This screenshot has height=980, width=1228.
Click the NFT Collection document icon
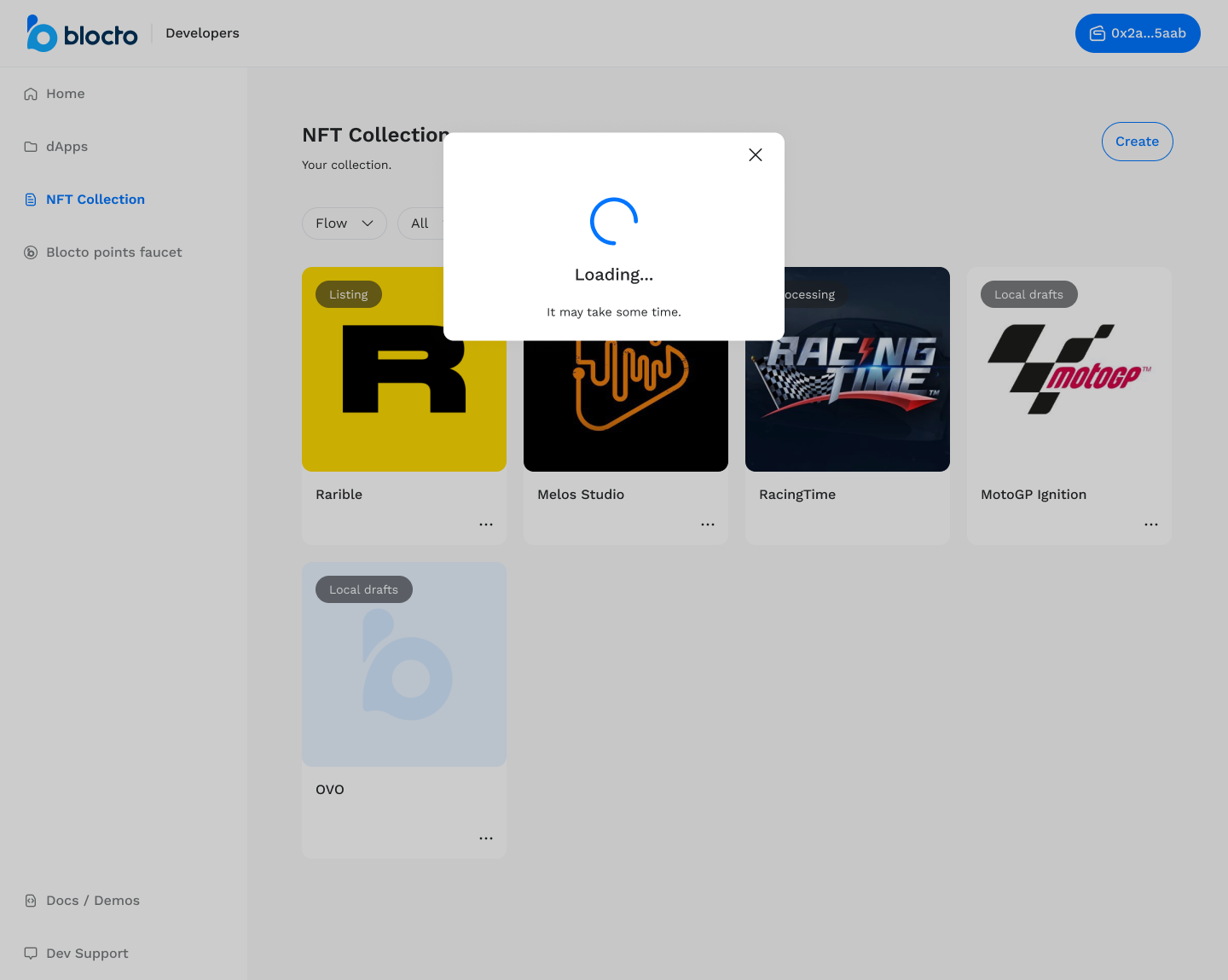(31, 200)
